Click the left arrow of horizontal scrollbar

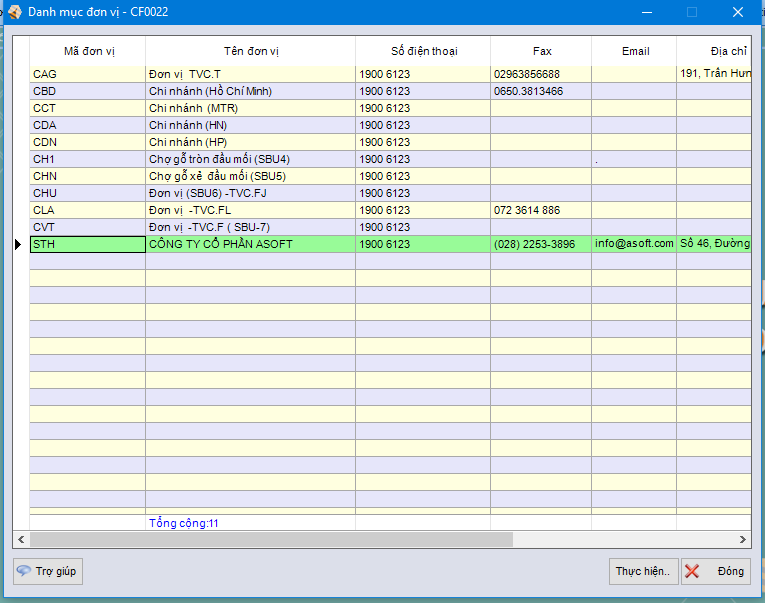tap(21, 540)
